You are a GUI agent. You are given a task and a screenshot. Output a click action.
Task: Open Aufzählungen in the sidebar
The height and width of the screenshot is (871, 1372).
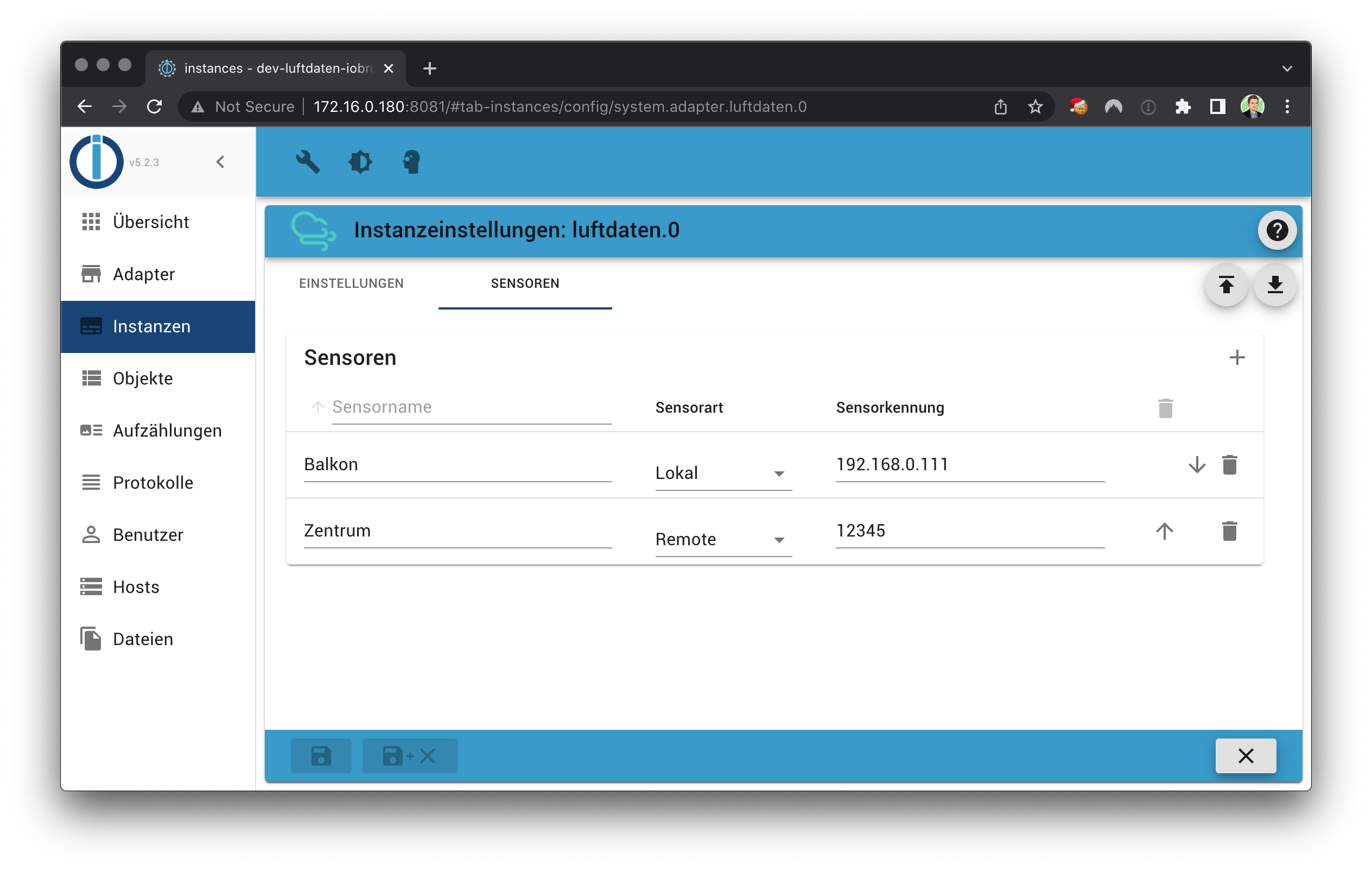[x=158, y=431]
